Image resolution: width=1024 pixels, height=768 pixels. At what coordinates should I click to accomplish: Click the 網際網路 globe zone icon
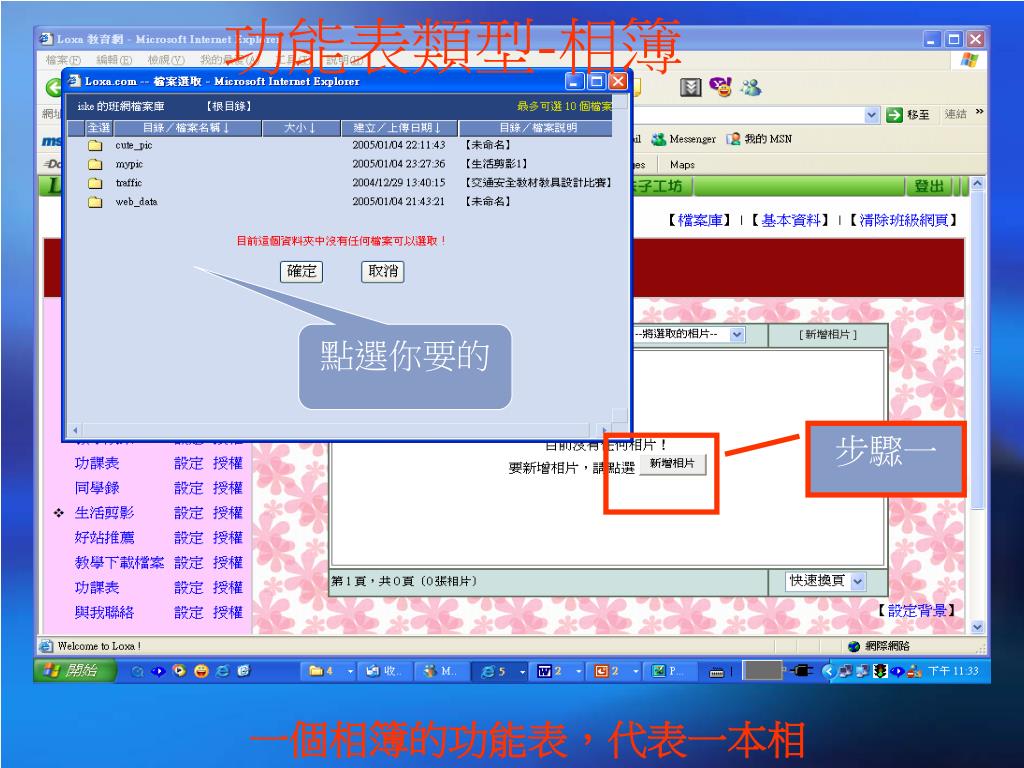pos(854,646)
